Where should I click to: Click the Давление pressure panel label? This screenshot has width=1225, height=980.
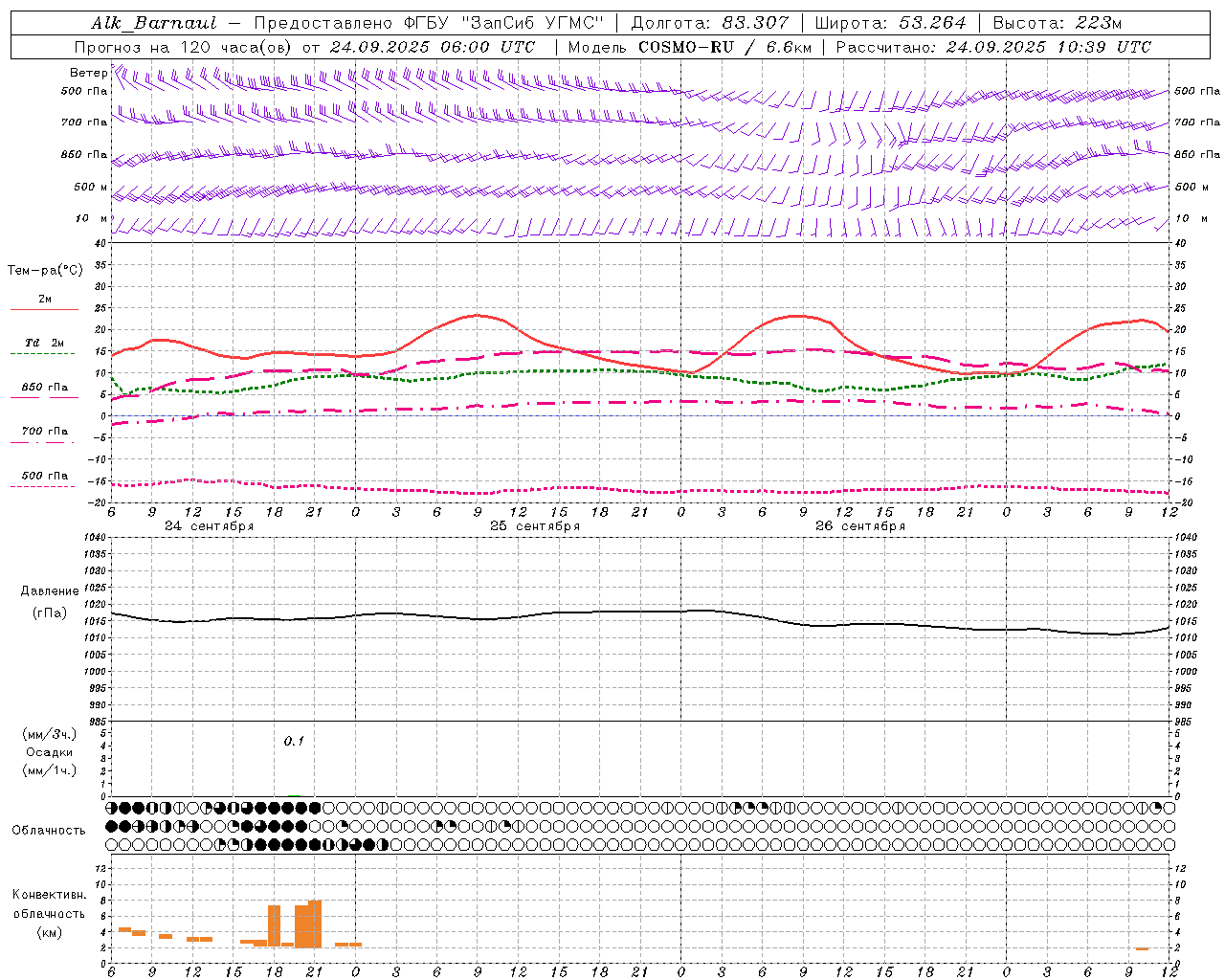(x=50, y=591)
